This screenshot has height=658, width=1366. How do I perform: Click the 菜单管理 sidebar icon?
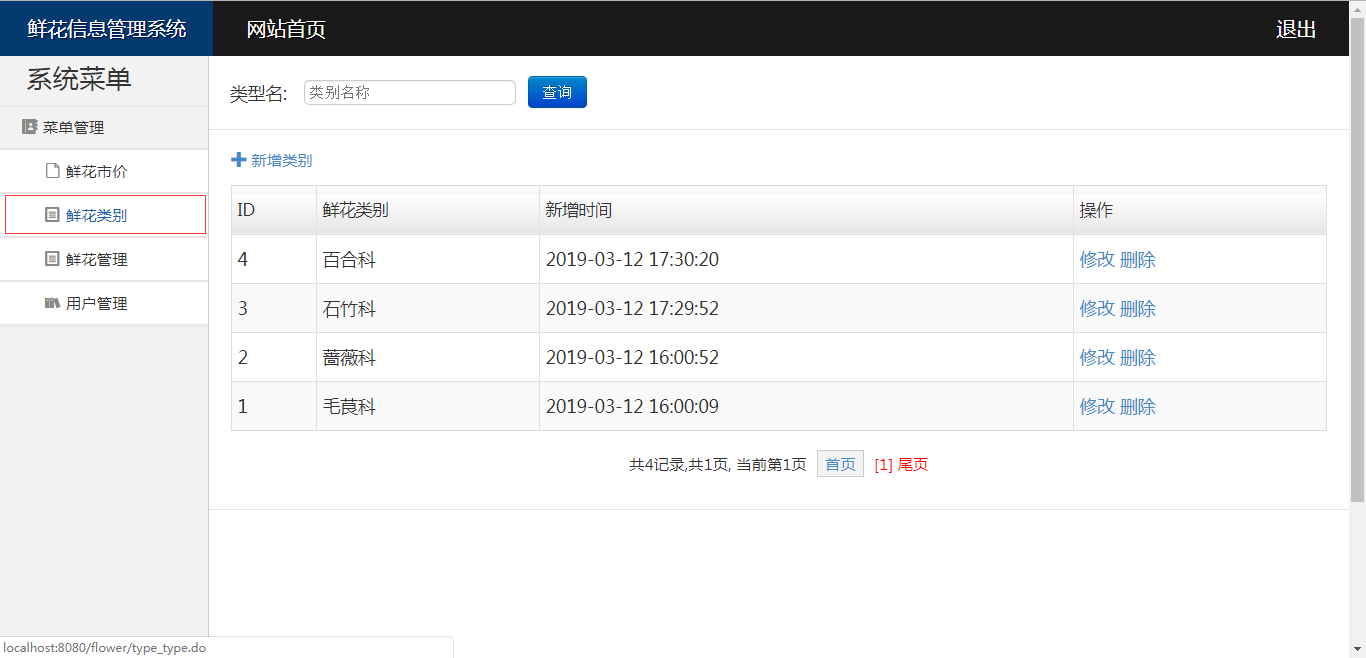pos(29,127)
